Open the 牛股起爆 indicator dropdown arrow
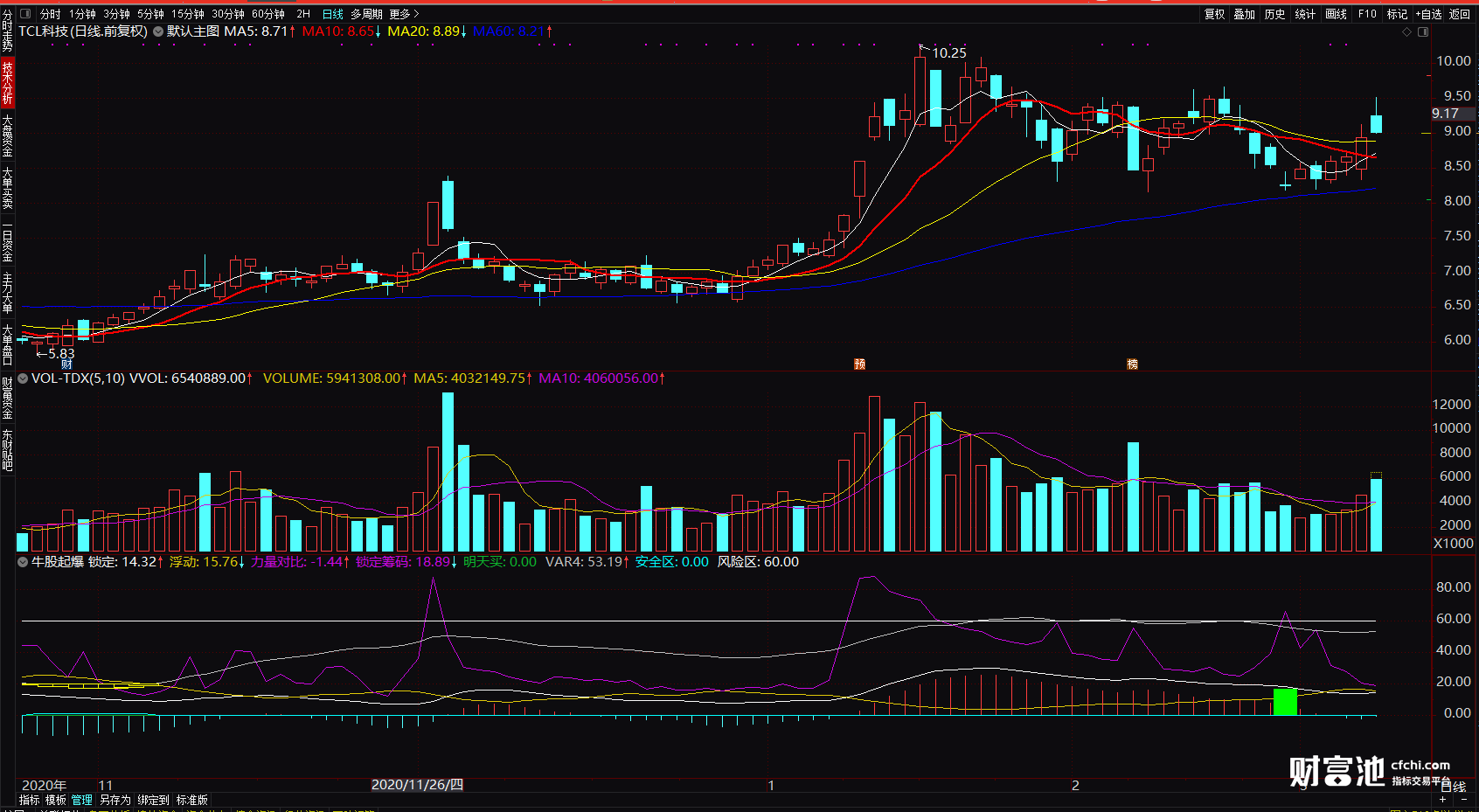This screenshot has height=812, width=1479. (x=23, y=562)
